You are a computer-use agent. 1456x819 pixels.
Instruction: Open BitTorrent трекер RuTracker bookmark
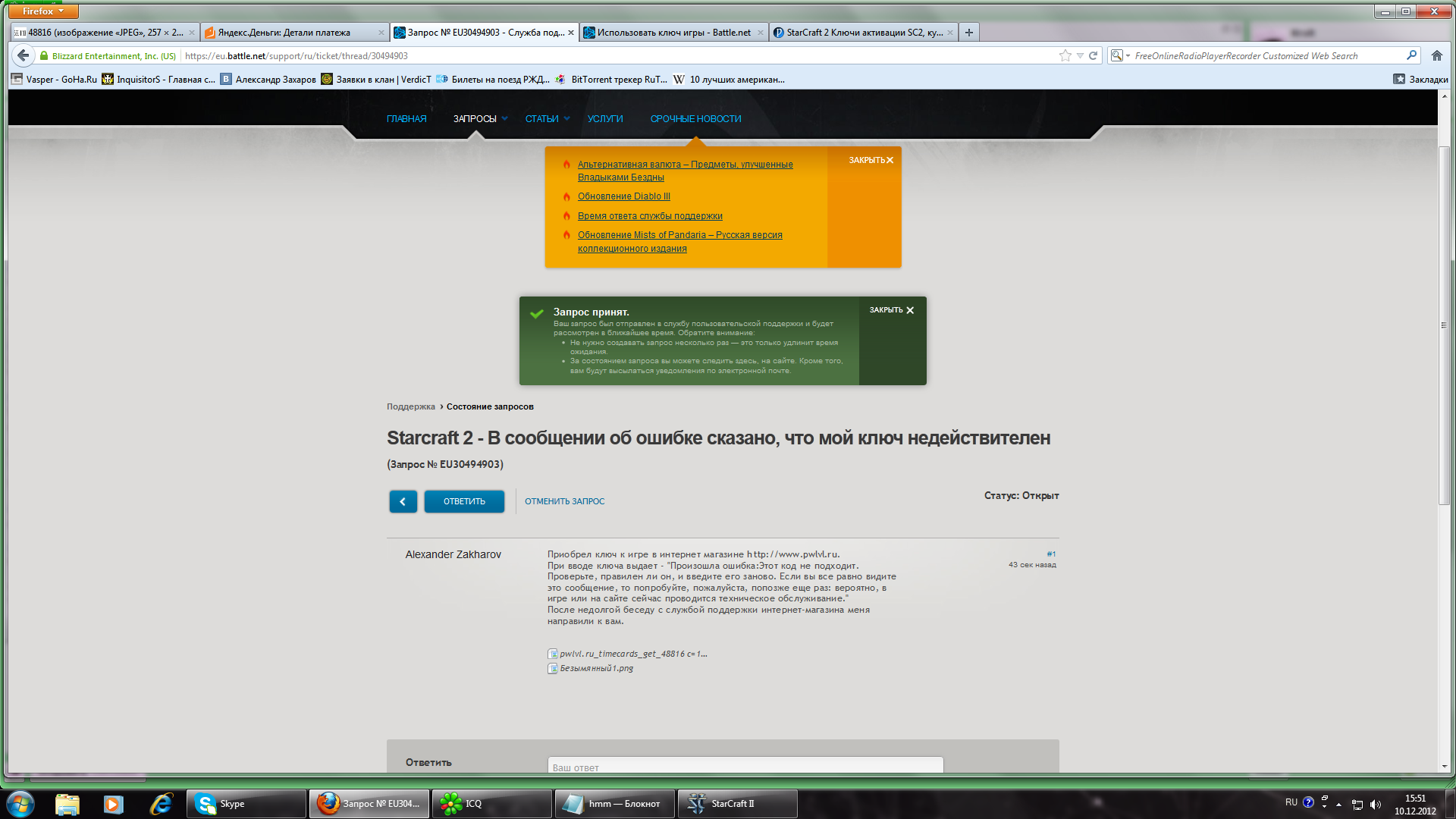click(611, 79)
